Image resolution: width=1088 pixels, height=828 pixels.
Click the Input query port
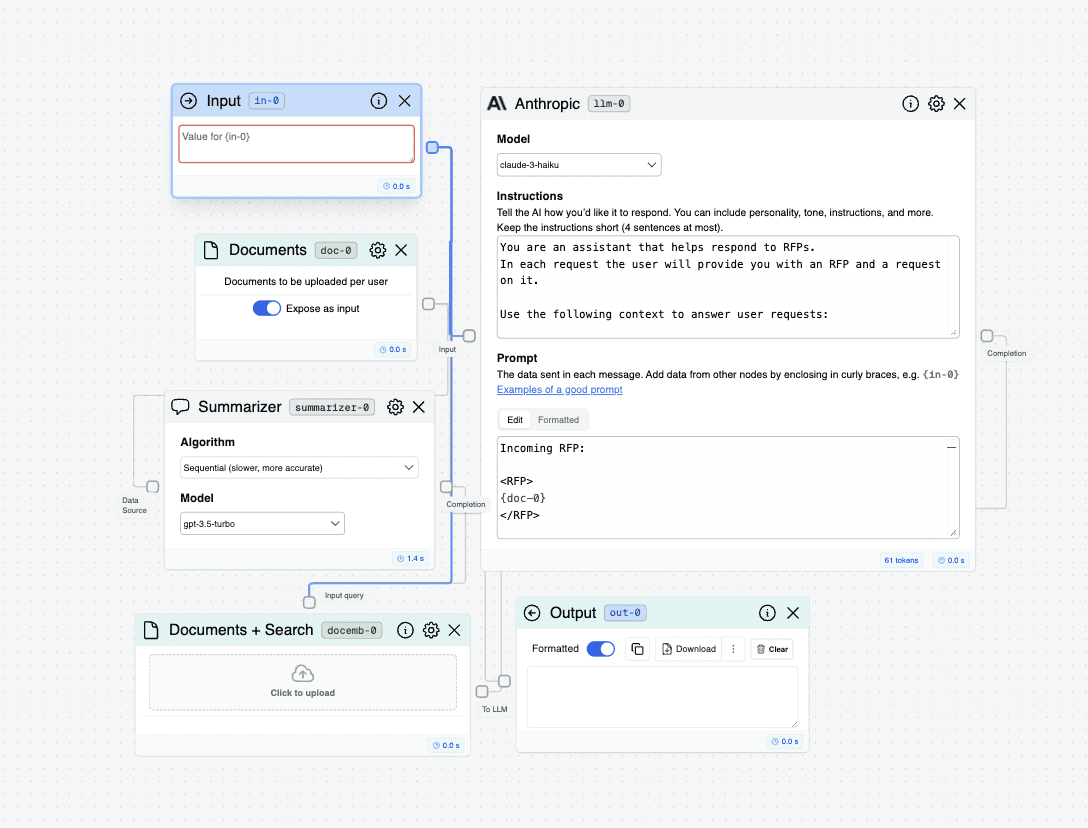[x=309, y=602]
